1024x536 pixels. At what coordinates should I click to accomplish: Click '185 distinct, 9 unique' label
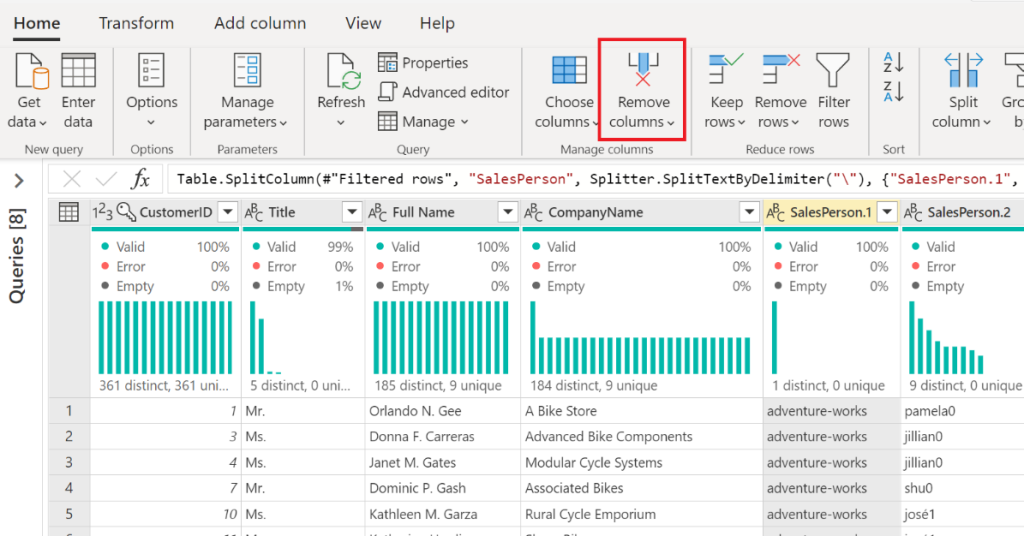tap(438, 386)
